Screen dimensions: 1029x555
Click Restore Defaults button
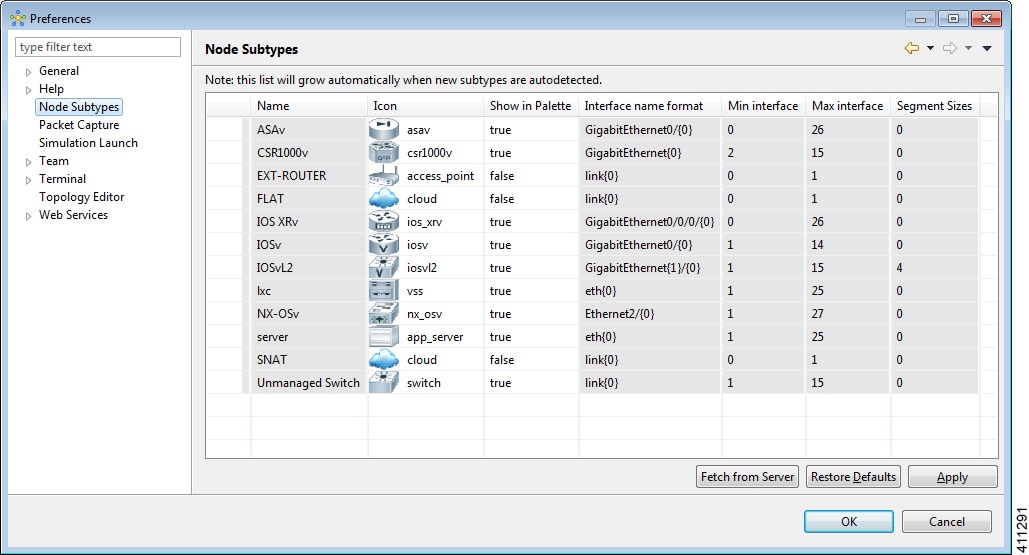[853, 477]
